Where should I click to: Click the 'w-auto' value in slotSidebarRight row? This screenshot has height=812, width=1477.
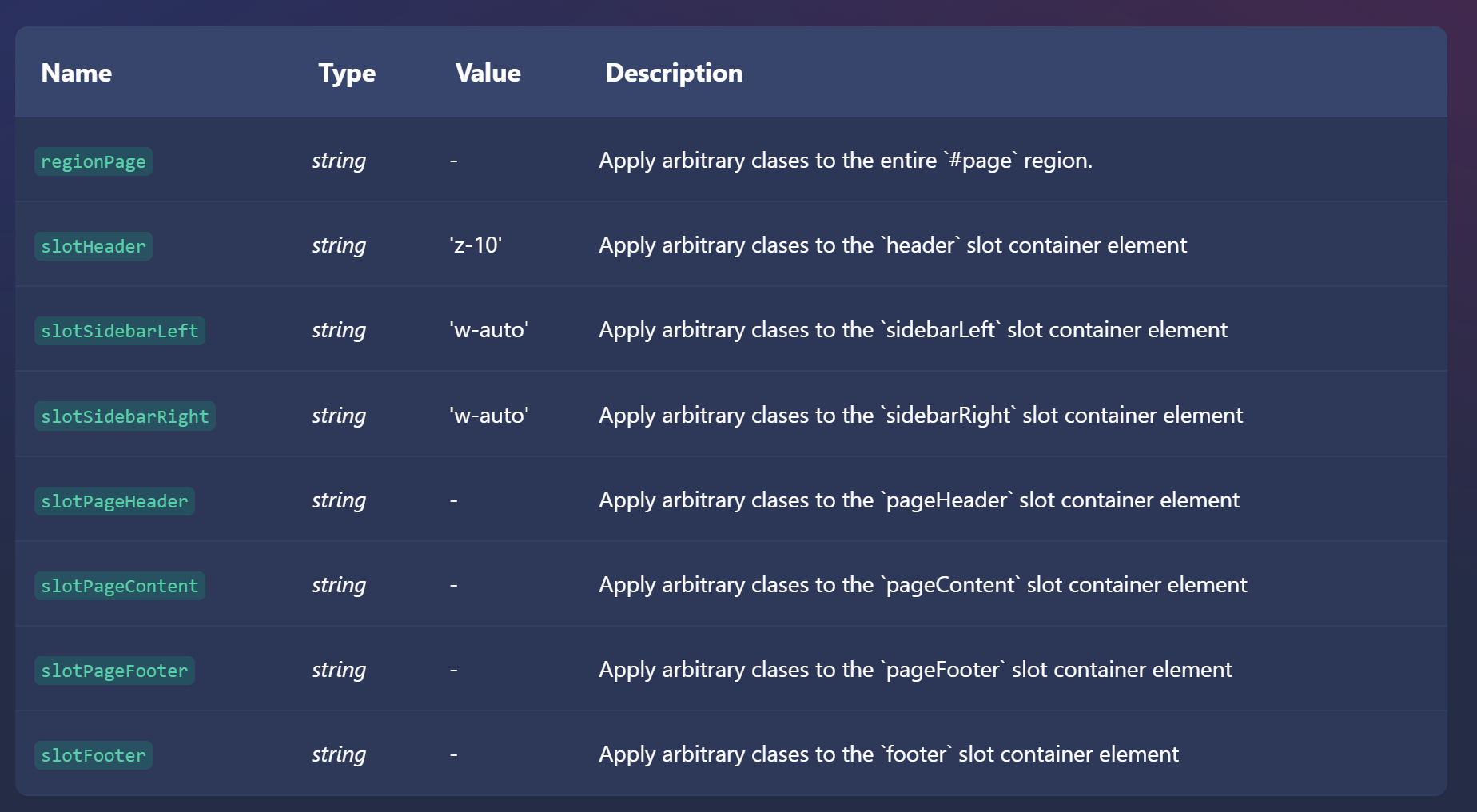point(489,415)
